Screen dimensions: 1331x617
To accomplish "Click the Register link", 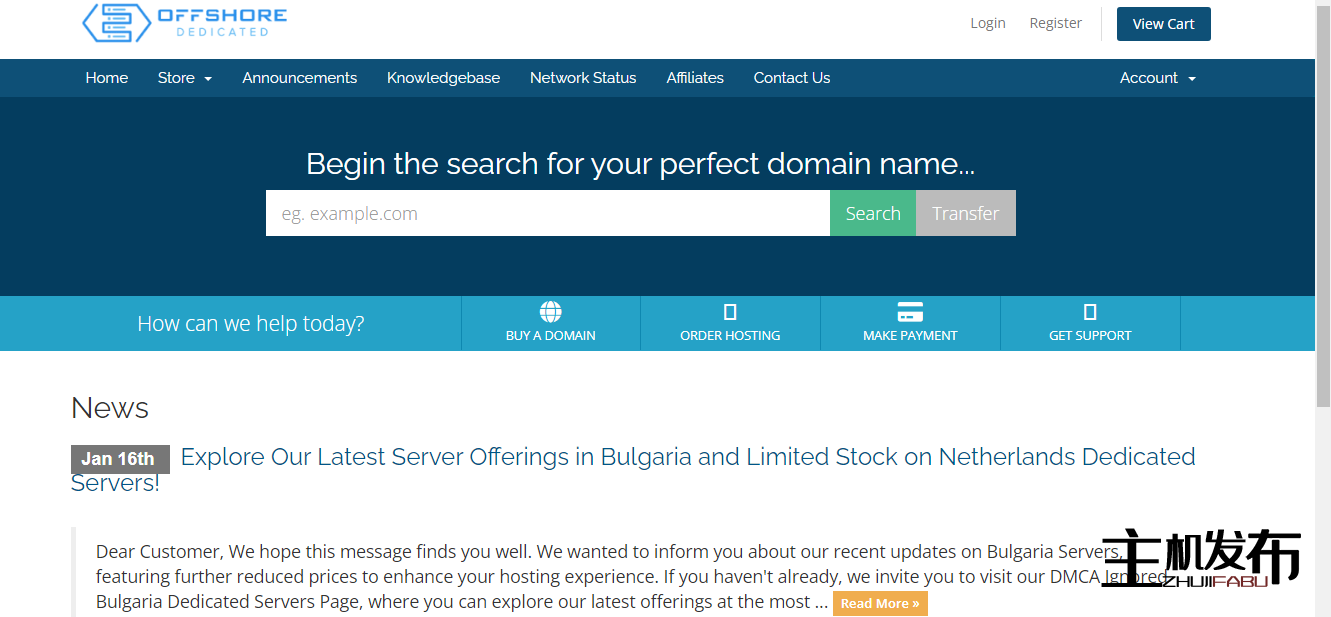I will [1055, 23].
